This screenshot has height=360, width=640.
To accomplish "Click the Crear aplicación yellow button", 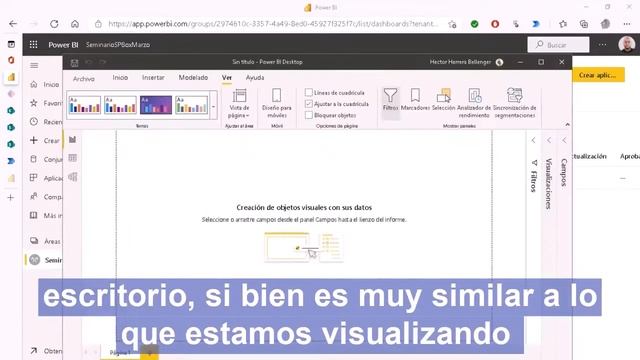I will [x=598, y=75].
